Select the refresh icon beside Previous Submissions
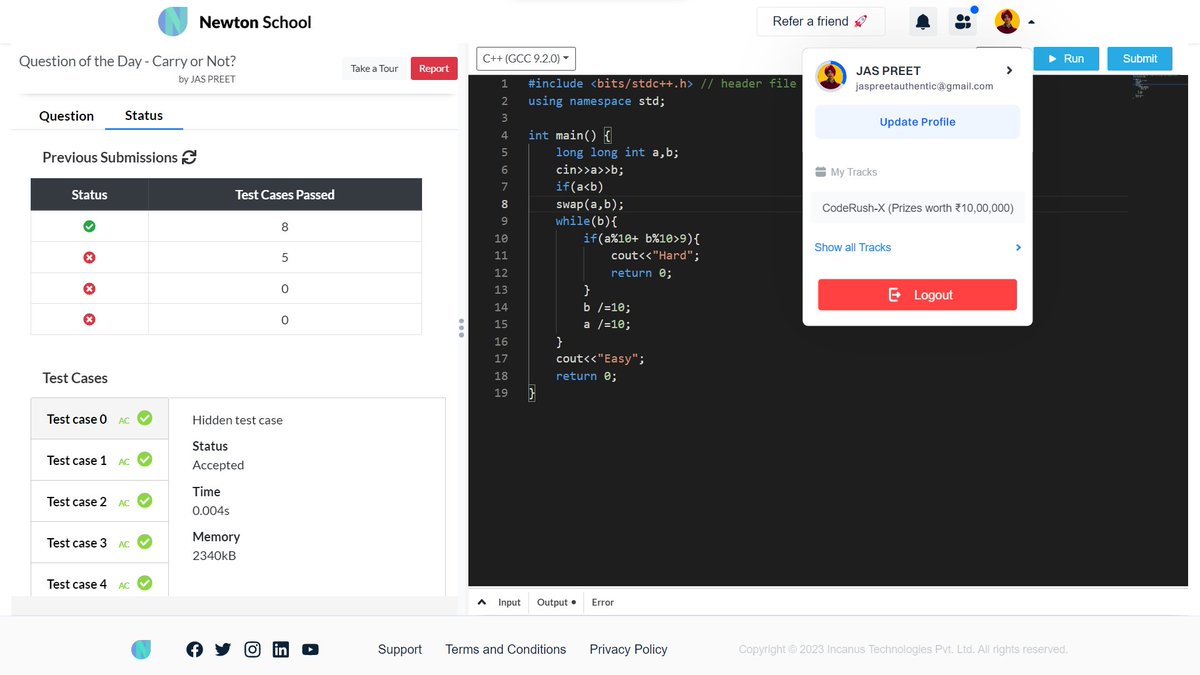 (191, 157)
